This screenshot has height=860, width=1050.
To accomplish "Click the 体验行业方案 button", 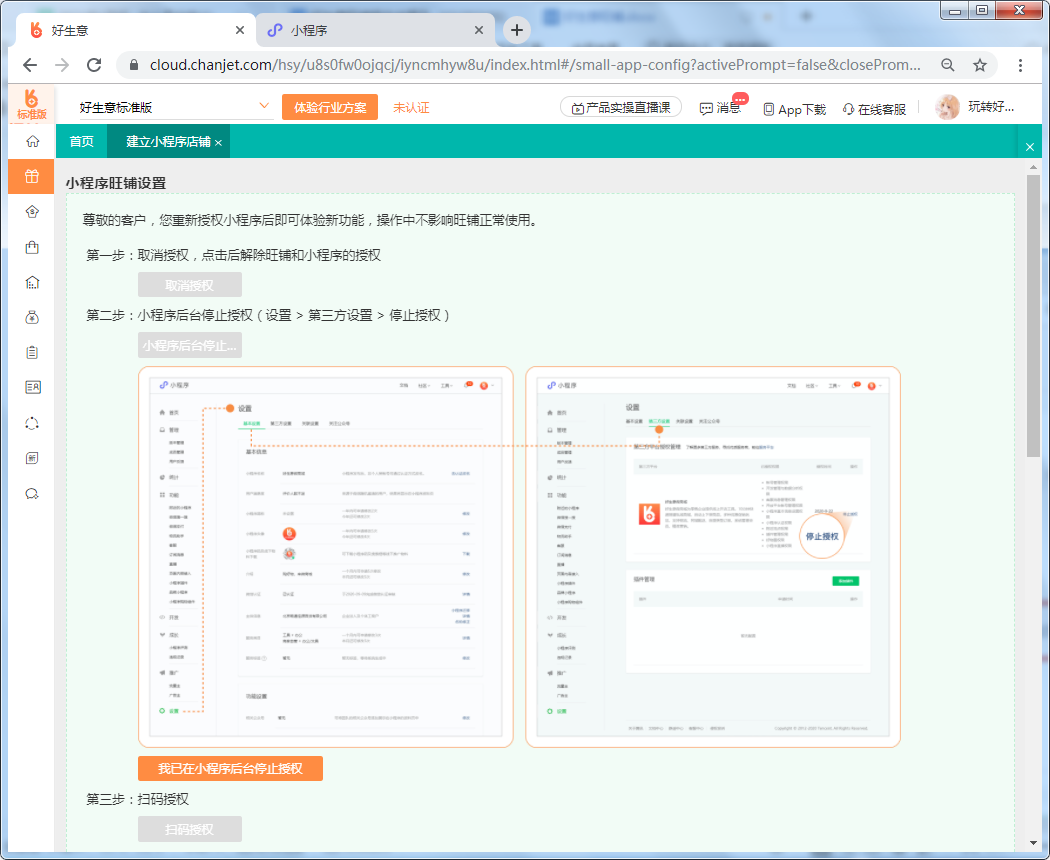I will pyautogui.click(x=330, y=107).
